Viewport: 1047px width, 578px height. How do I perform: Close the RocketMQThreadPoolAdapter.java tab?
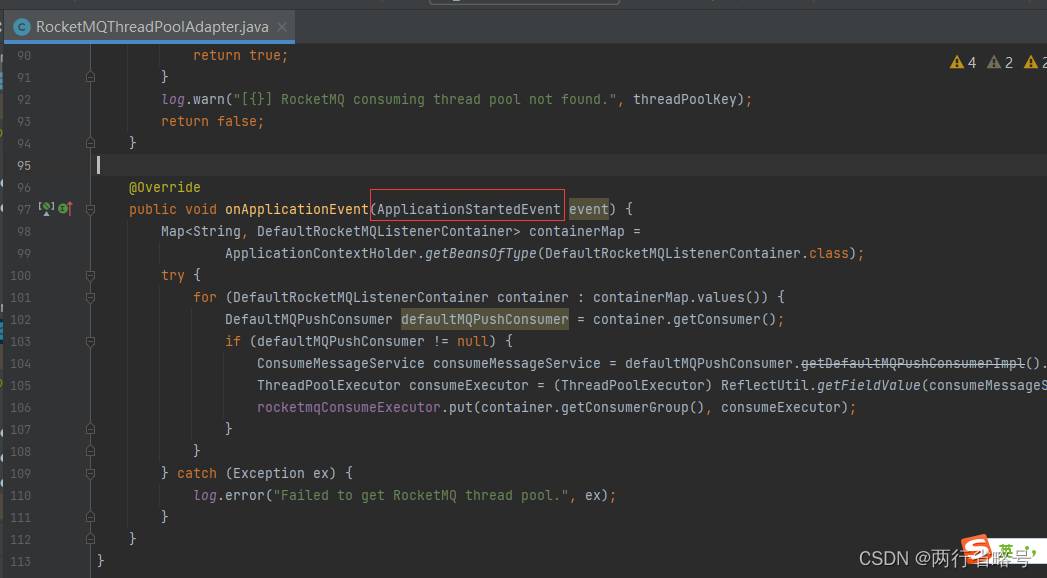coord(282,27)
